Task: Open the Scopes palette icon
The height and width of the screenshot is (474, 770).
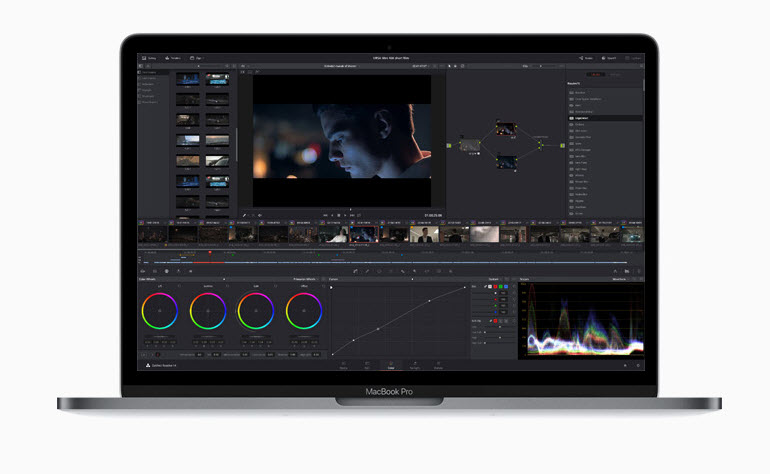Action: [627, 271]
